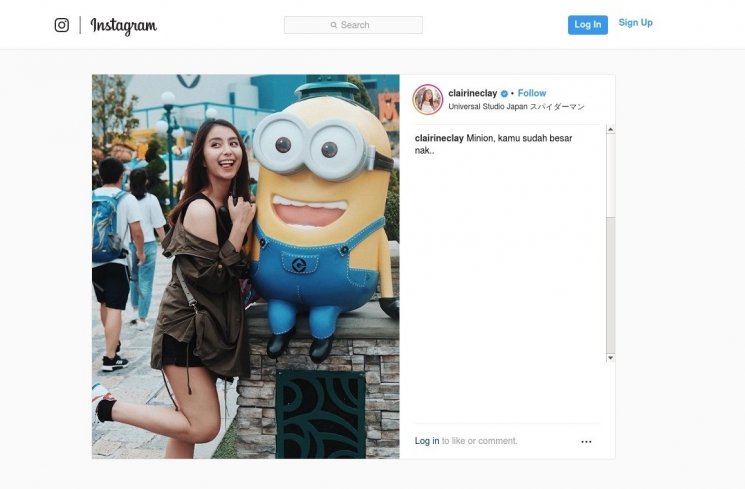Viewport: 745px width, 489px height.
Task: Open the Universal Studio Japan location link
Action: pyautogui.click(x=516, y=106)
